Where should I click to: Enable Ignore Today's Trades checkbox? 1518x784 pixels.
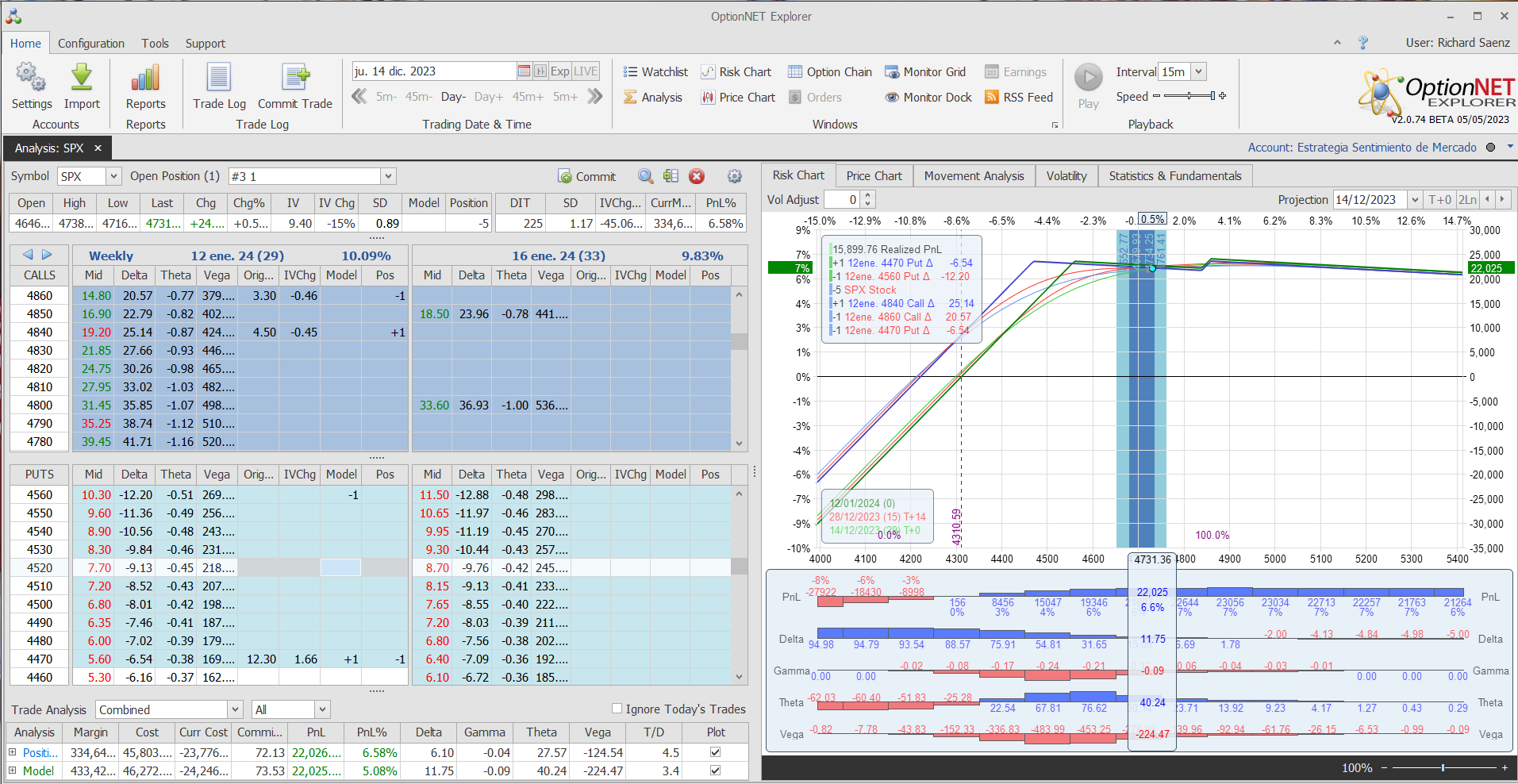click(x=617, y=709)
